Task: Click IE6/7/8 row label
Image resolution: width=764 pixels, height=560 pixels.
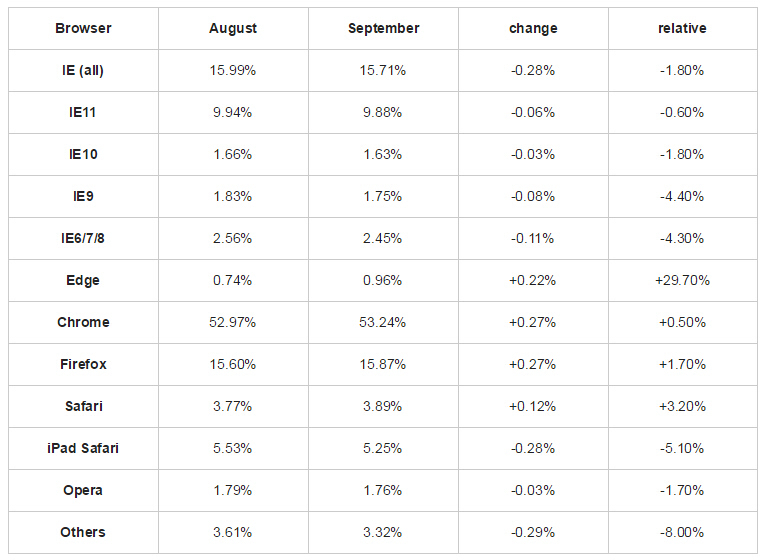Action: (x=83, y=238)
